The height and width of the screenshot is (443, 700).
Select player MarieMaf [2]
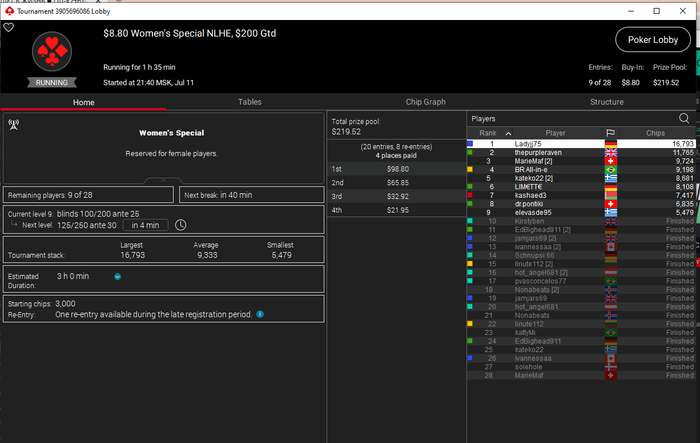click(581, 161)
